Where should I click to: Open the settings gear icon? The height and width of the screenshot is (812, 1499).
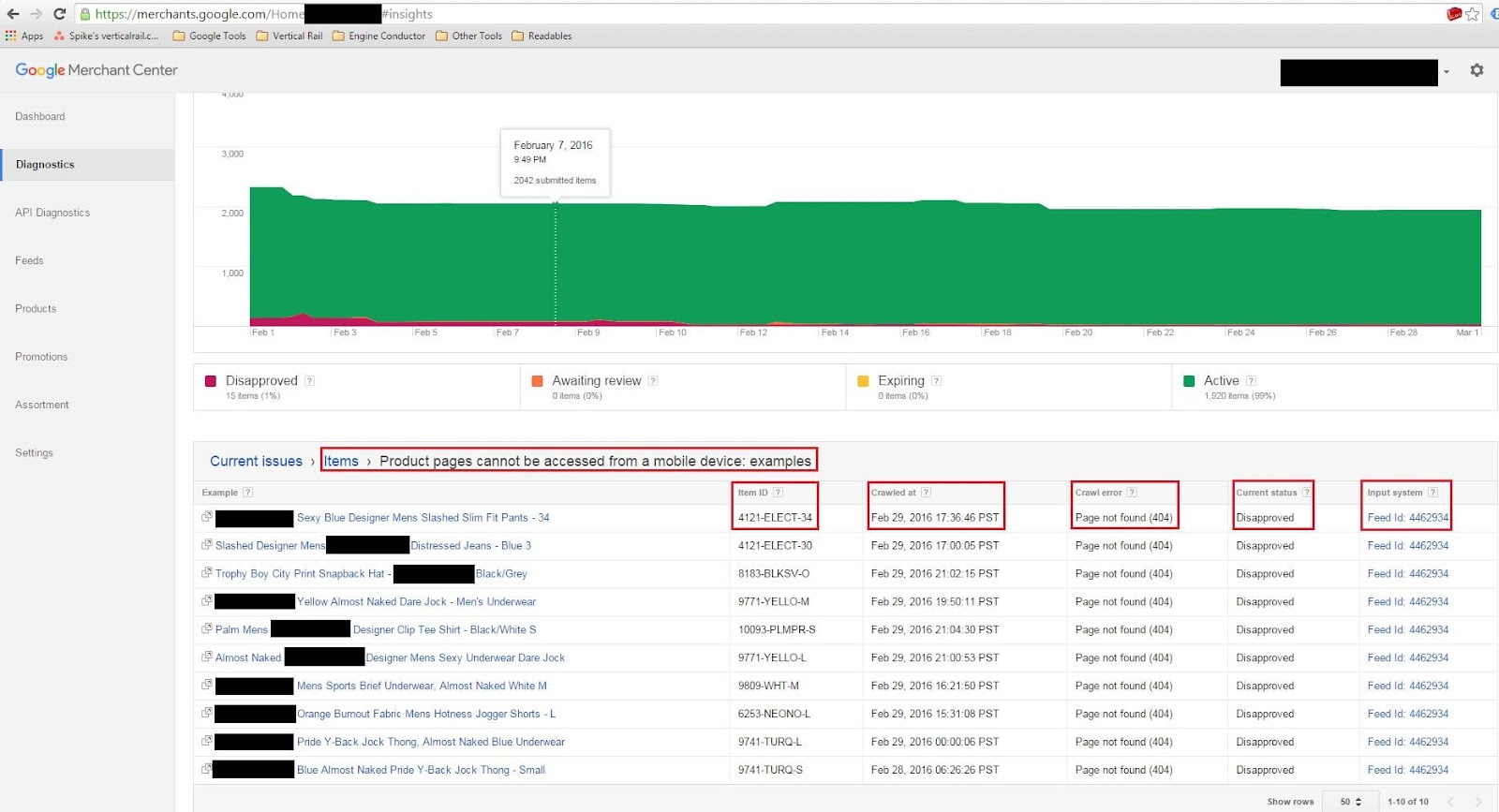[1477, 70]
